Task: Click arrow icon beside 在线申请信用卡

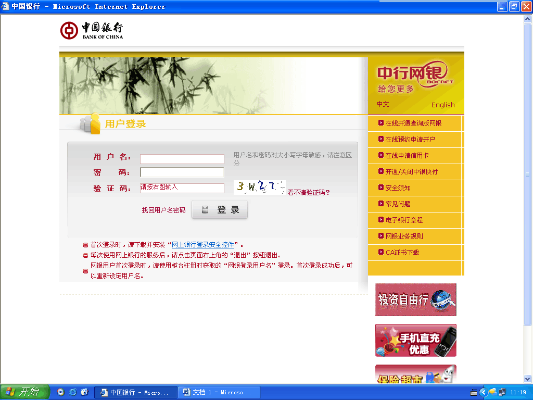Action: point(381,155)
